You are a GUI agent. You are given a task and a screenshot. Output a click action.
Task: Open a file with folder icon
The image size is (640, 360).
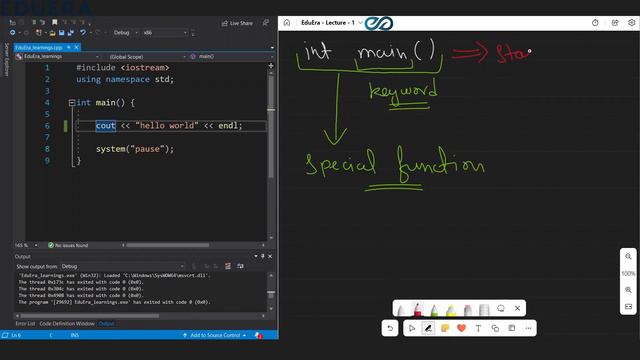pos(52,33)
